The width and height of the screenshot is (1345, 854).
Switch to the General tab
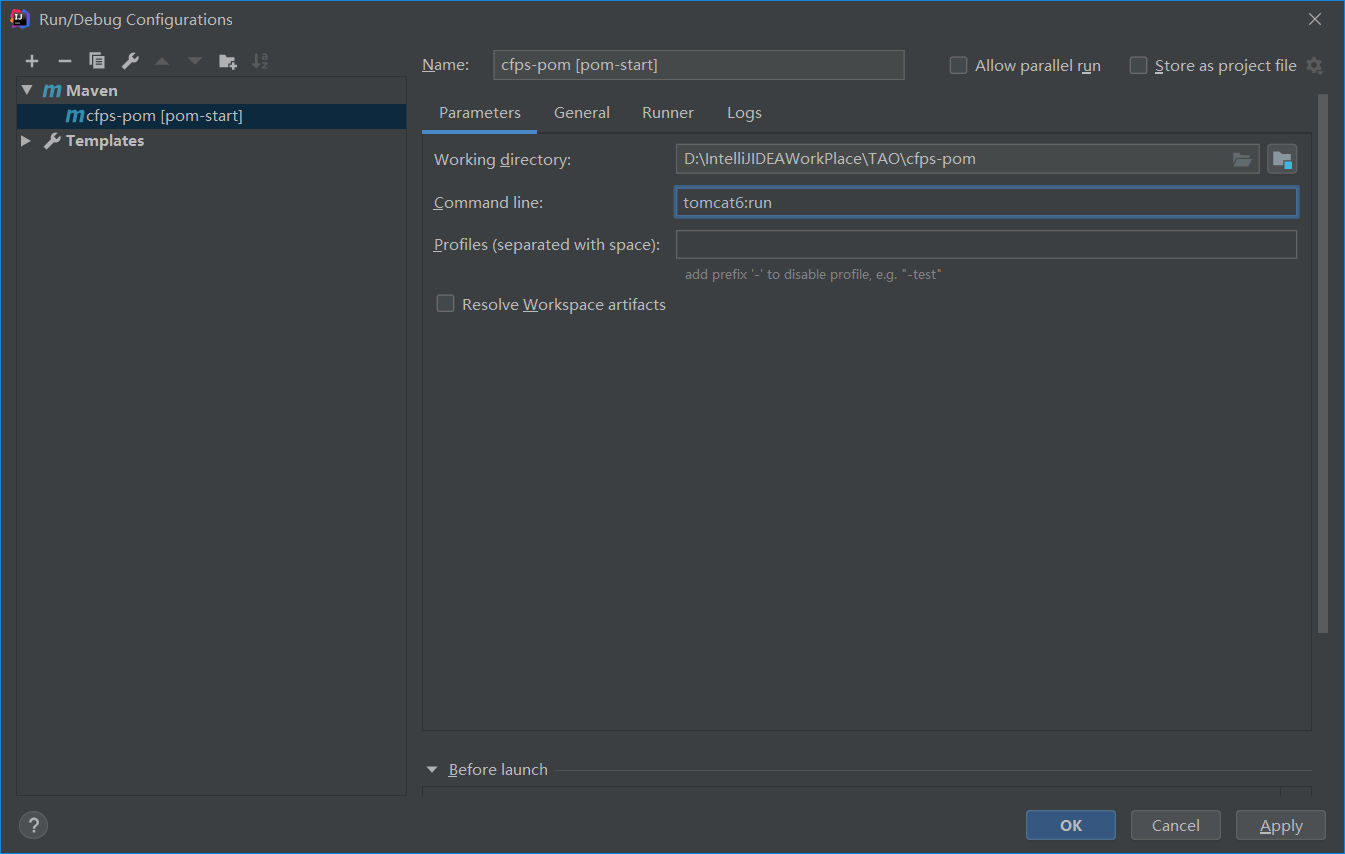(581, 113)
